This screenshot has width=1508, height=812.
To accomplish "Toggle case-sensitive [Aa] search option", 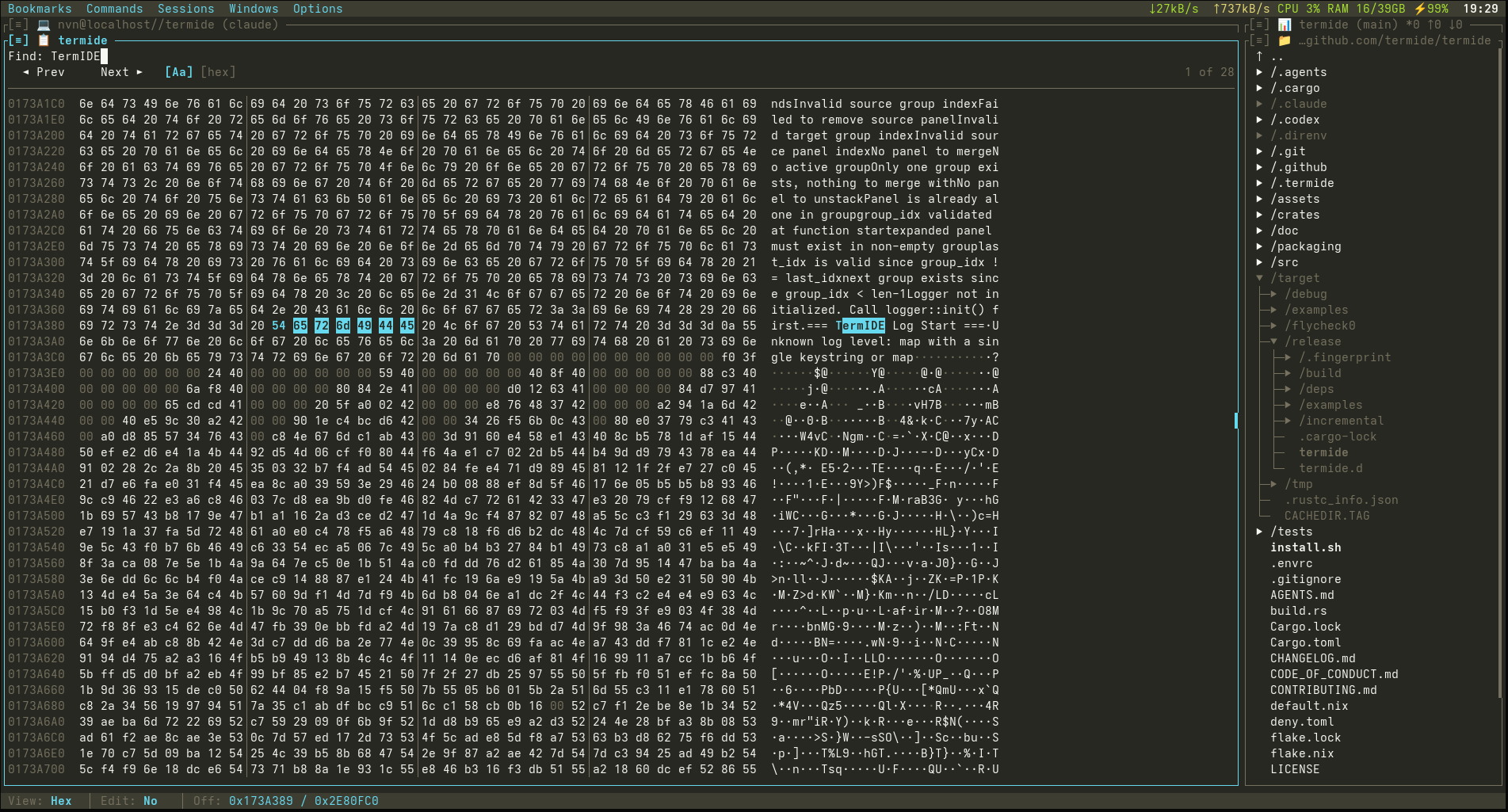I will point(178,72).
